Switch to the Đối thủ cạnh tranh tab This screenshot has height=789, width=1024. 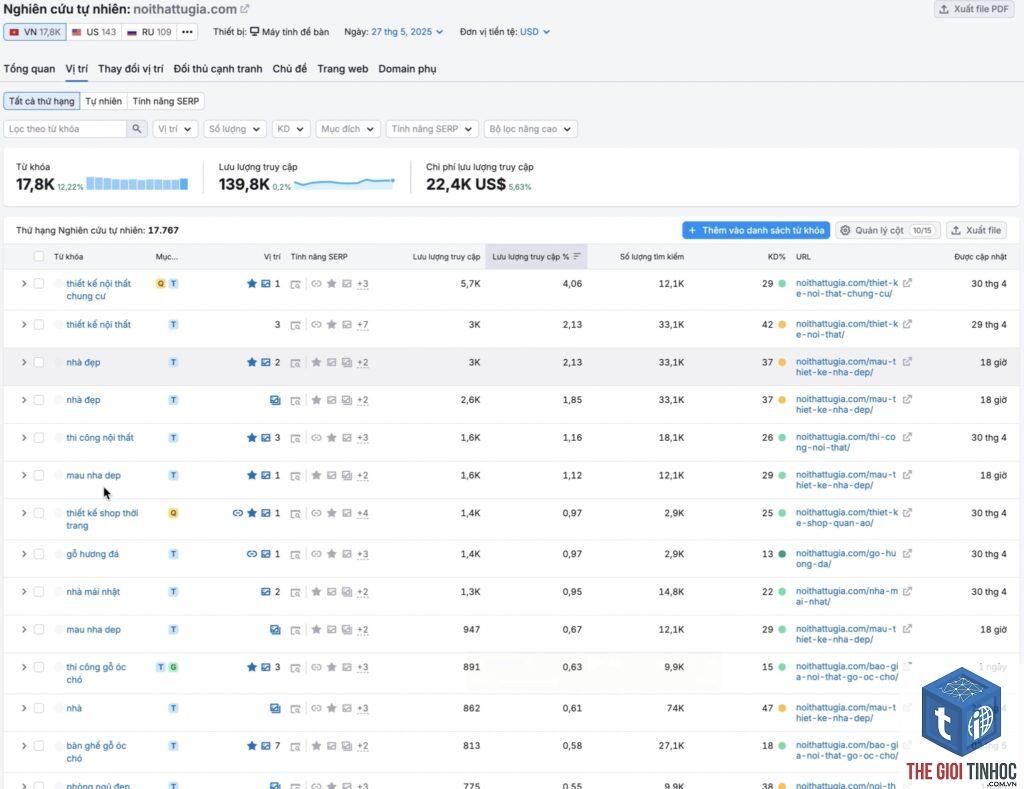point(218,69)
